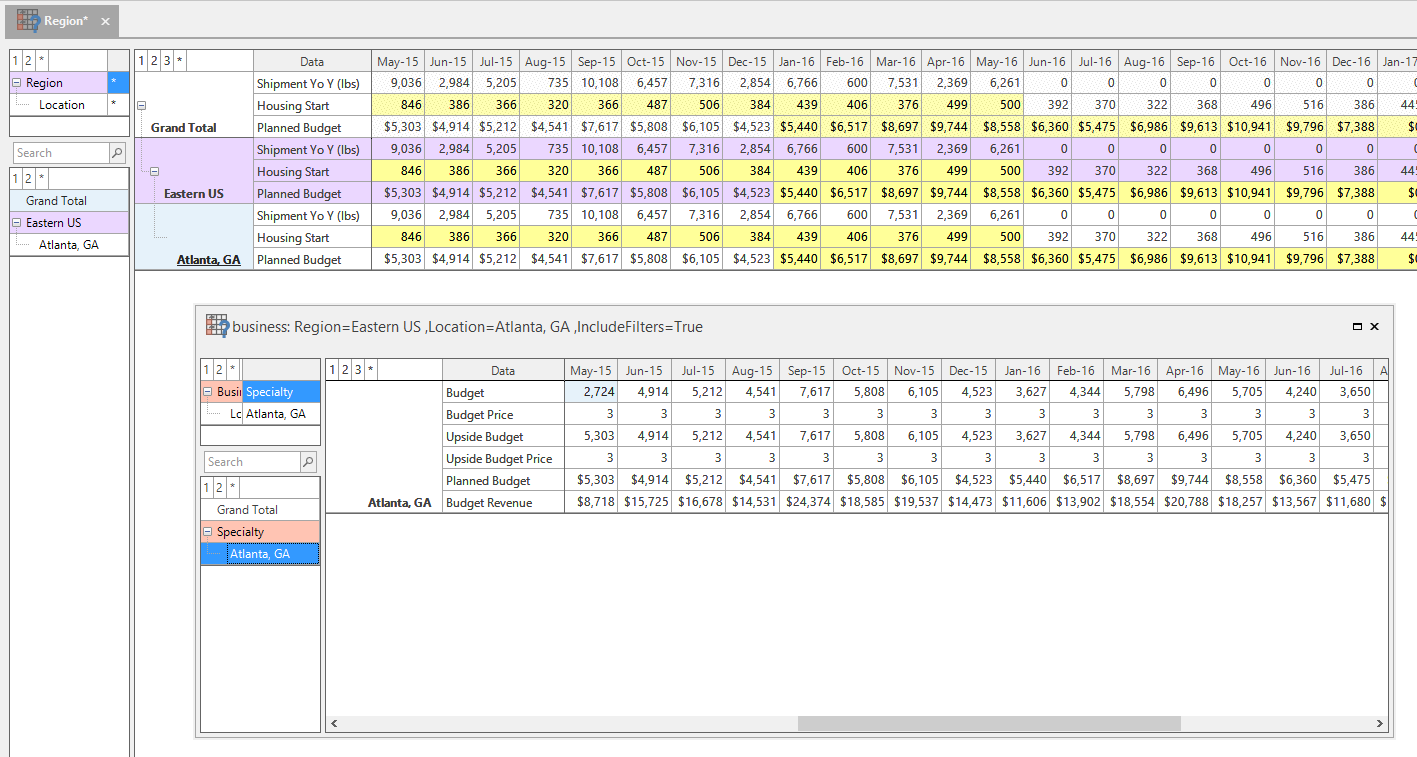Collapse the Grand Total row in main grid

click(x=141, y=105)
